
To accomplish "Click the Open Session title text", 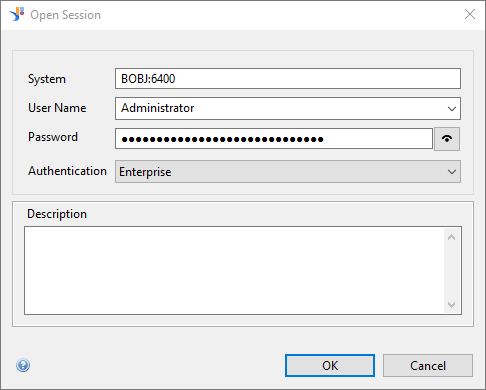I will pos(66,15).
